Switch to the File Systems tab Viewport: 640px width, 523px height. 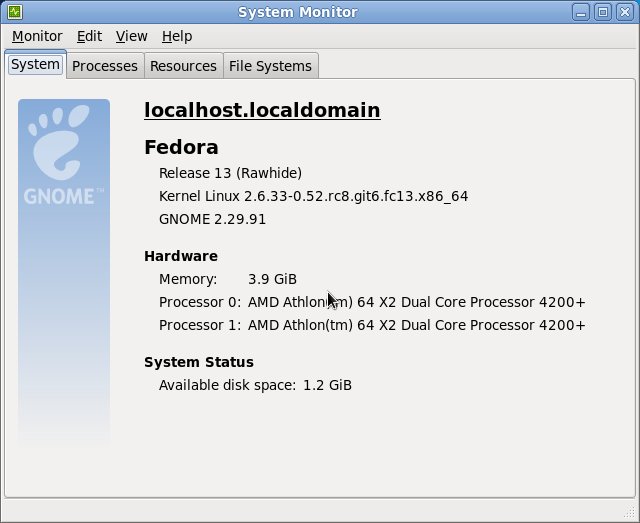tap(270, 66)
